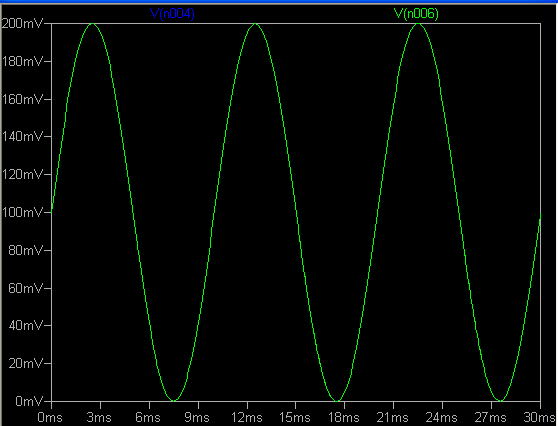
Task: Click the first waveform peak near 3ms
Action: point(93,24)
